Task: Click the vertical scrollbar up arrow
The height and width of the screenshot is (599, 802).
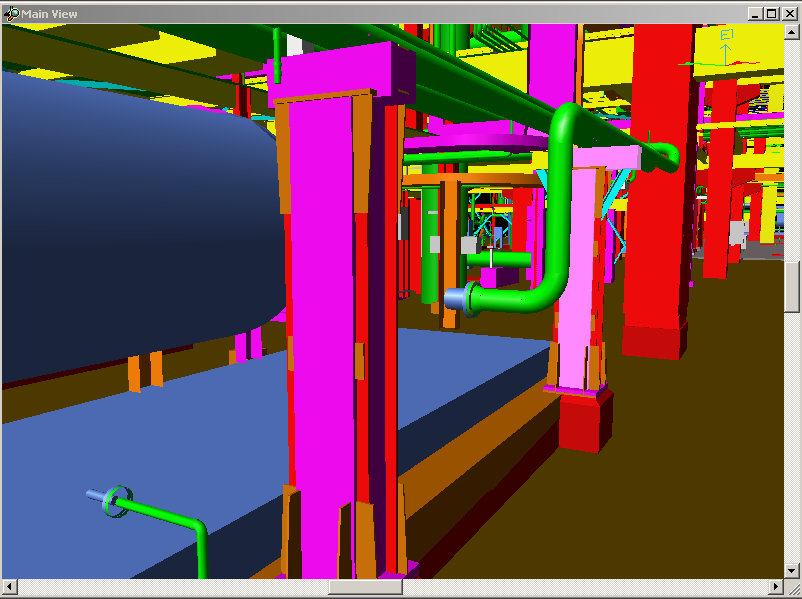Action: pyautogui.click(x=792, y=32)
